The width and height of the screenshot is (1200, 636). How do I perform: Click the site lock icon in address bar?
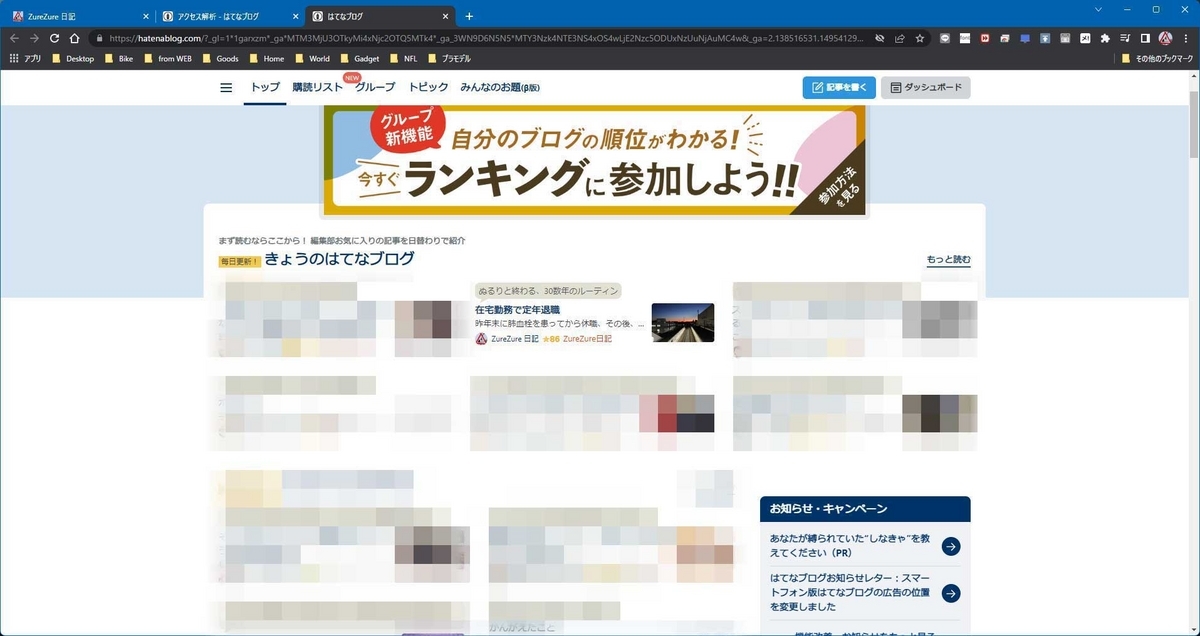pos(99,38)
